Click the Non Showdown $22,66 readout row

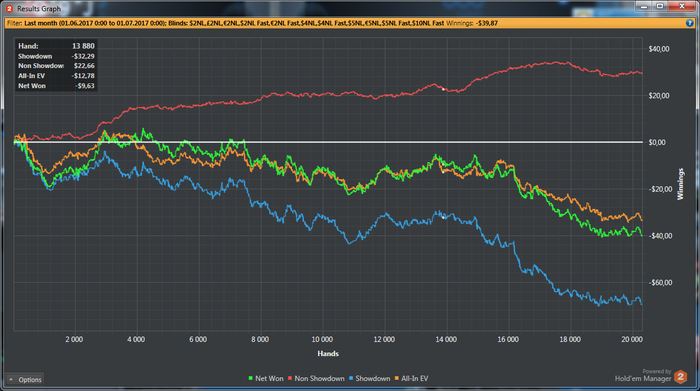(56, 66)
